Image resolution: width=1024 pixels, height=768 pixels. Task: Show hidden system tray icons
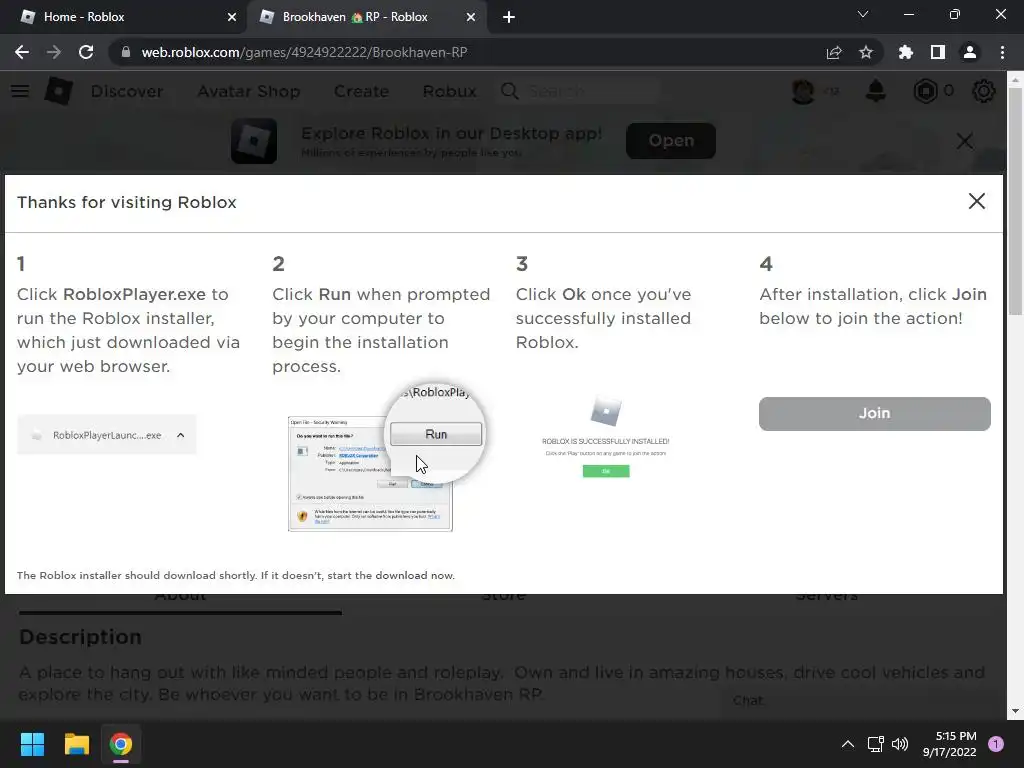tap(848, 744)
